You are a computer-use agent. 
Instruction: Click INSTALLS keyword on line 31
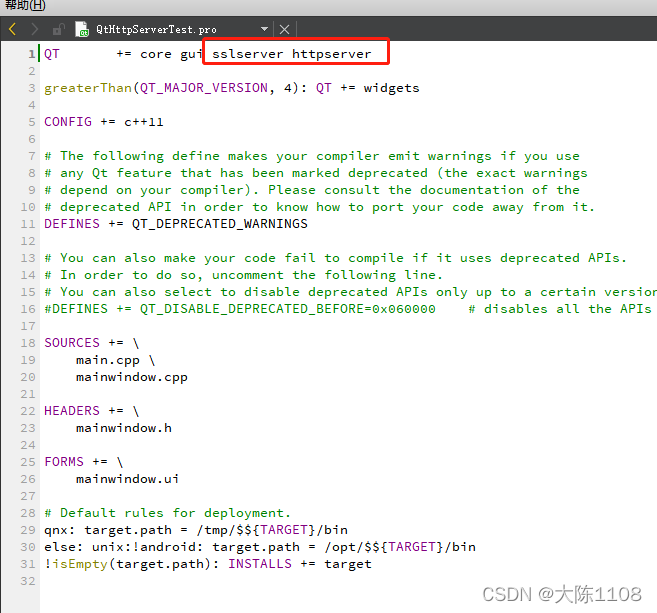point(260,564)
